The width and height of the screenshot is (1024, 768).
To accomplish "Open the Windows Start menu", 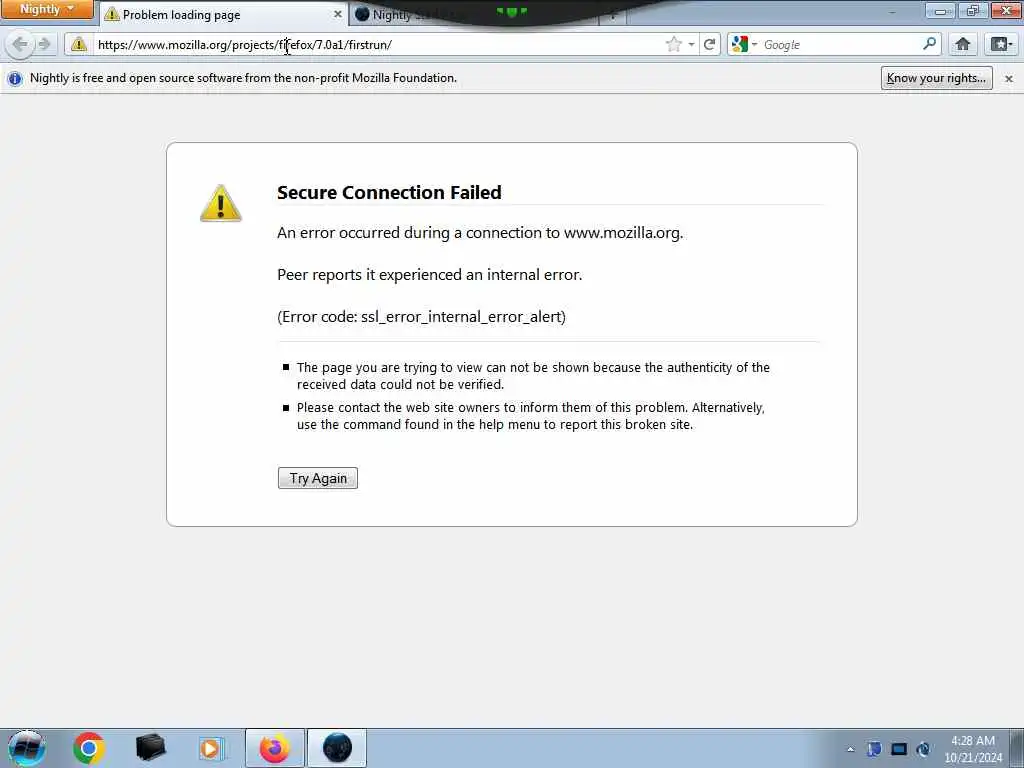I will [x=27, y=748].
